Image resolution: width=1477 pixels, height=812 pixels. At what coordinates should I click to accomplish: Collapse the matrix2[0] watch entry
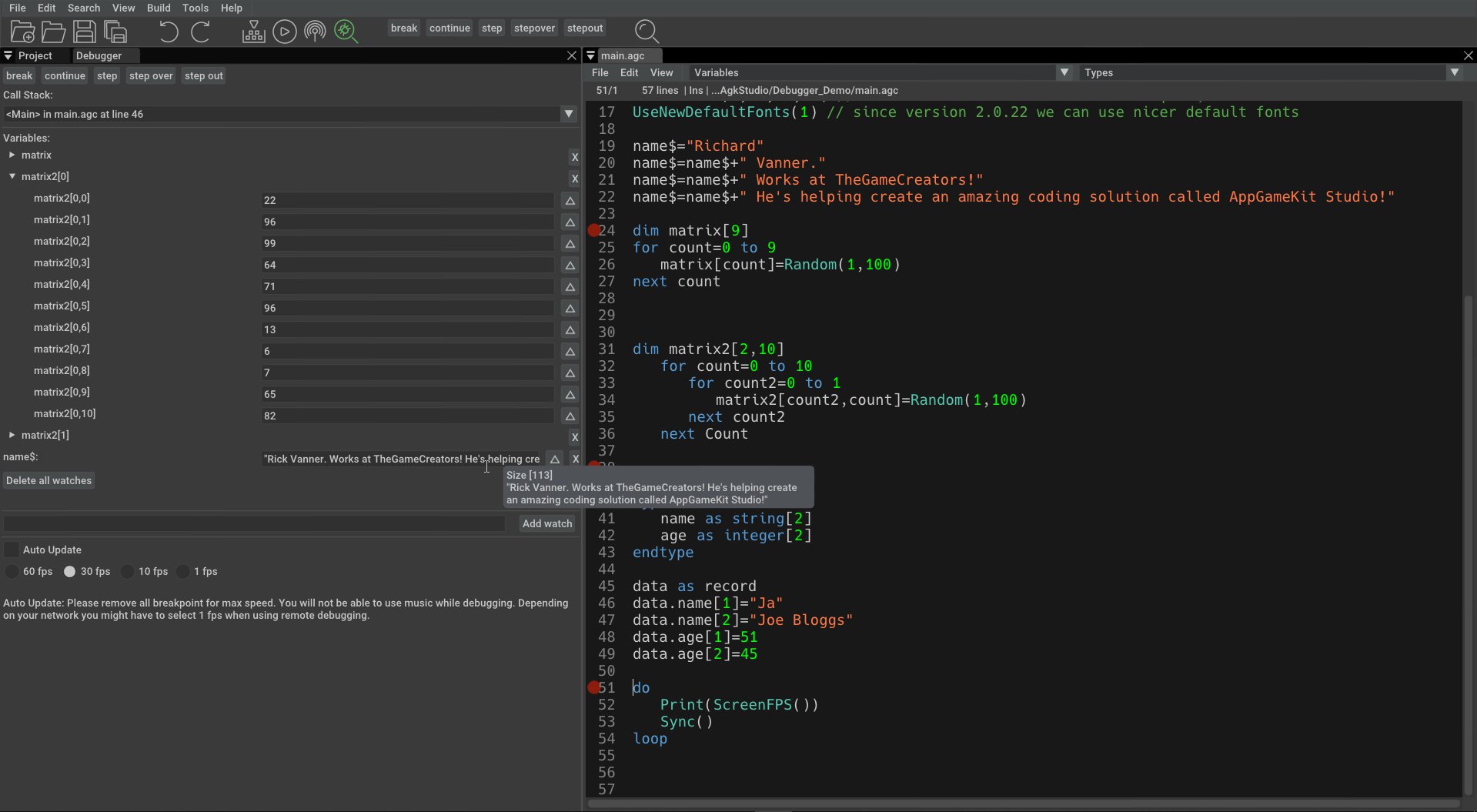pyautogui.click(x=12, y=176)
